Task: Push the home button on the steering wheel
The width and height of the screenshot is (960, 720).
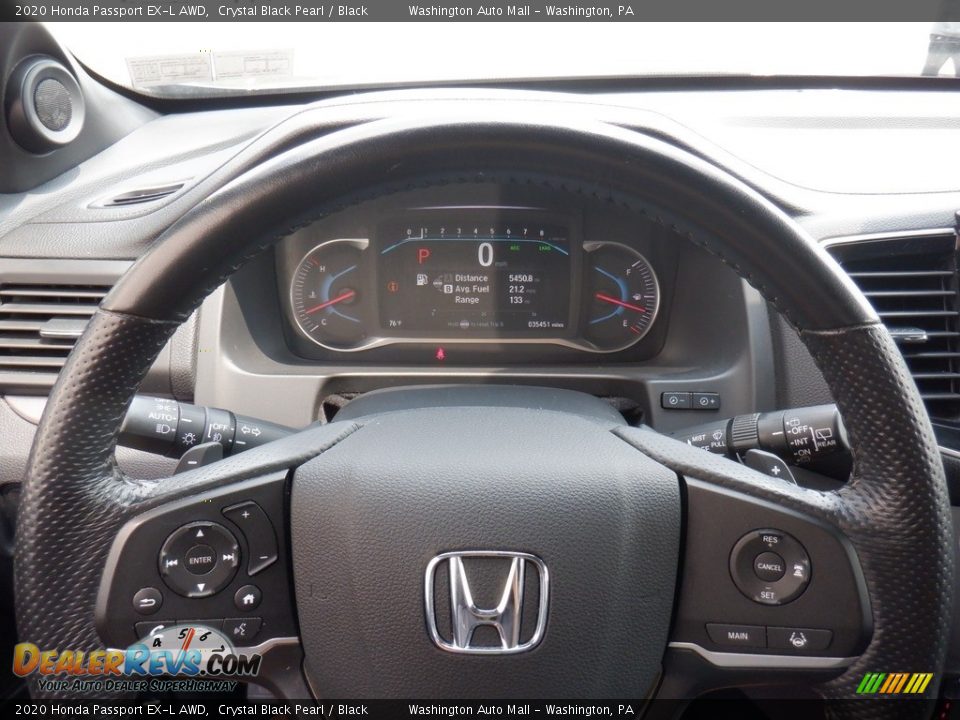Action: (247, 598)
